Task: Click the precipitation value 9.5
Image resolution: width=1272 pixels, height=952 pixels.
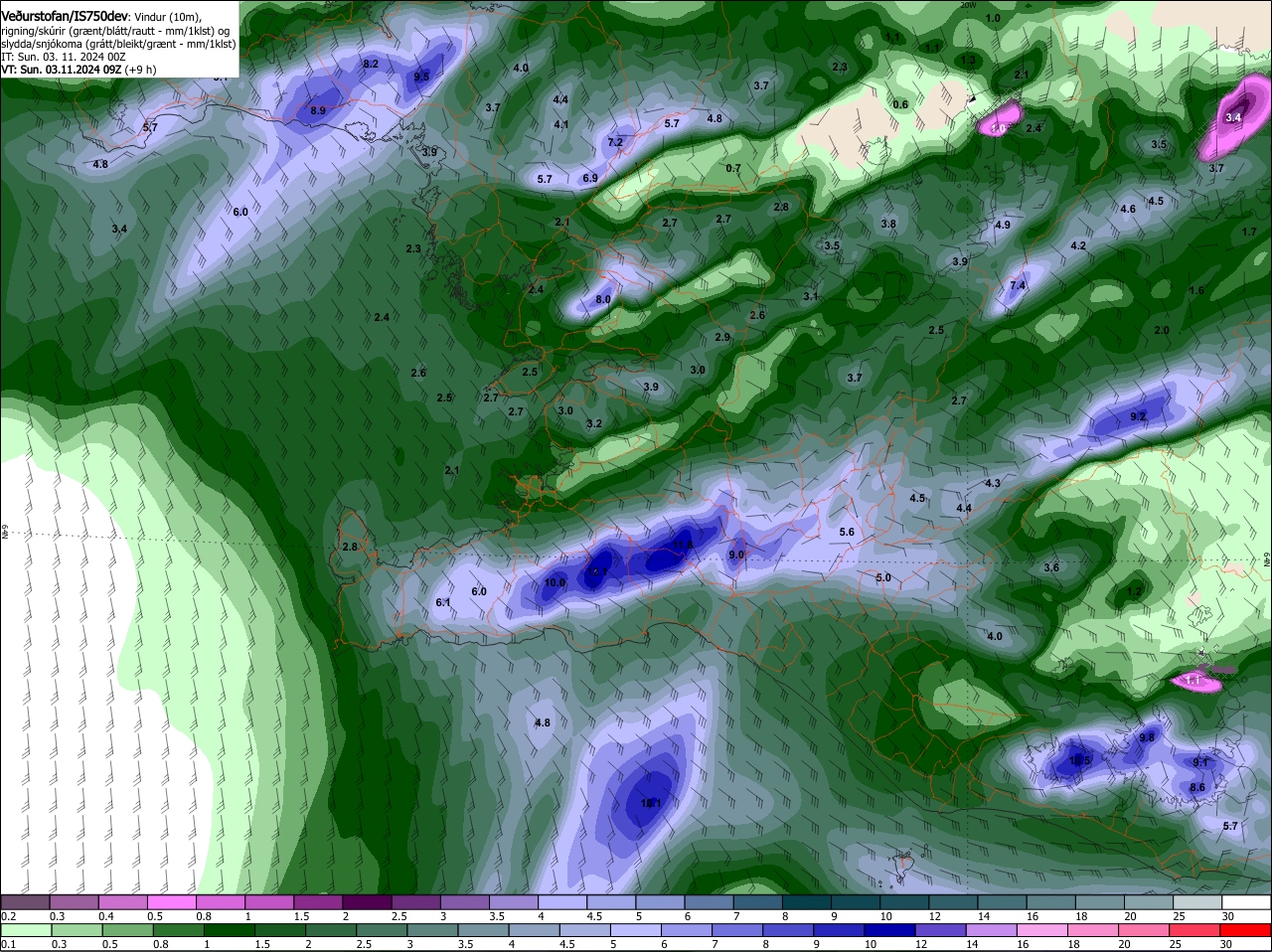Action: 421,77
